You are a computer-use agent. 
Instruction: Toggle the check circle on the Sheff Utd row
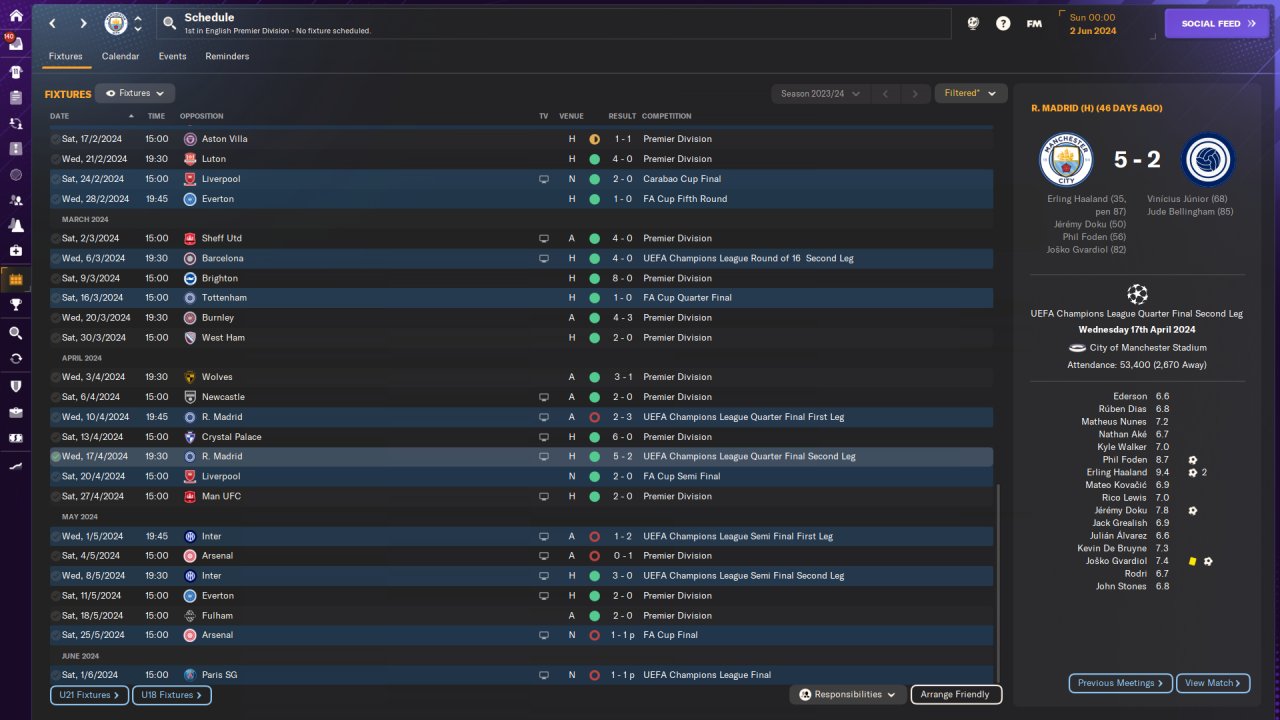tap(55, 238)
